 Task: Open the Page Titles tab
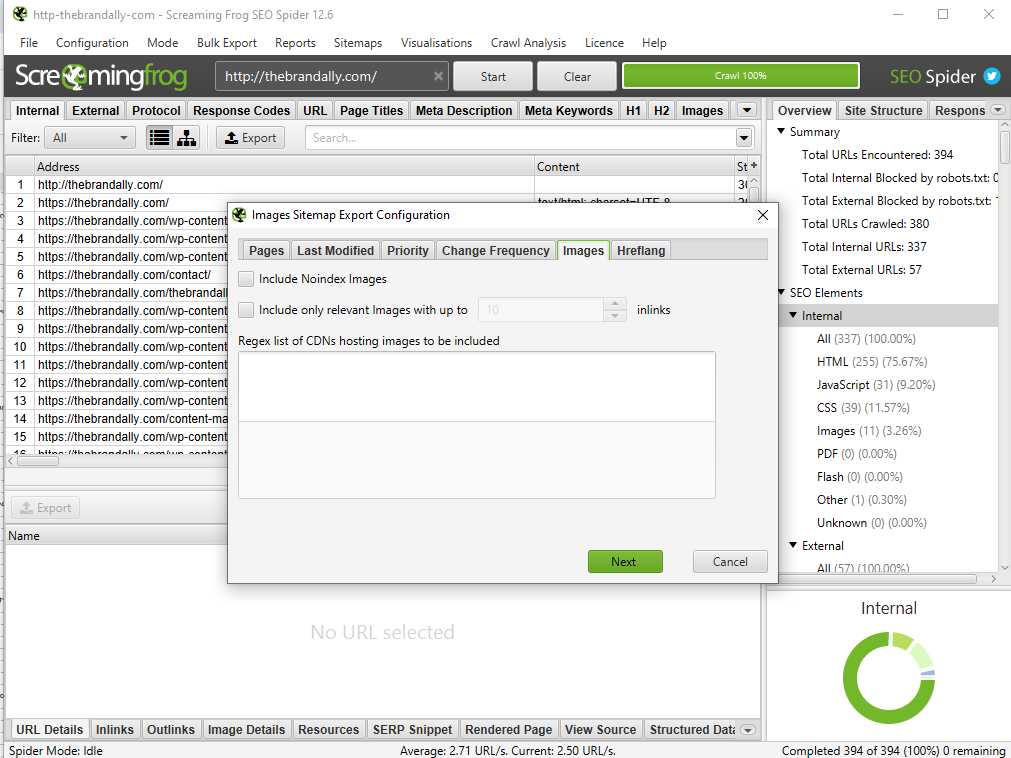tap(371, 110)
